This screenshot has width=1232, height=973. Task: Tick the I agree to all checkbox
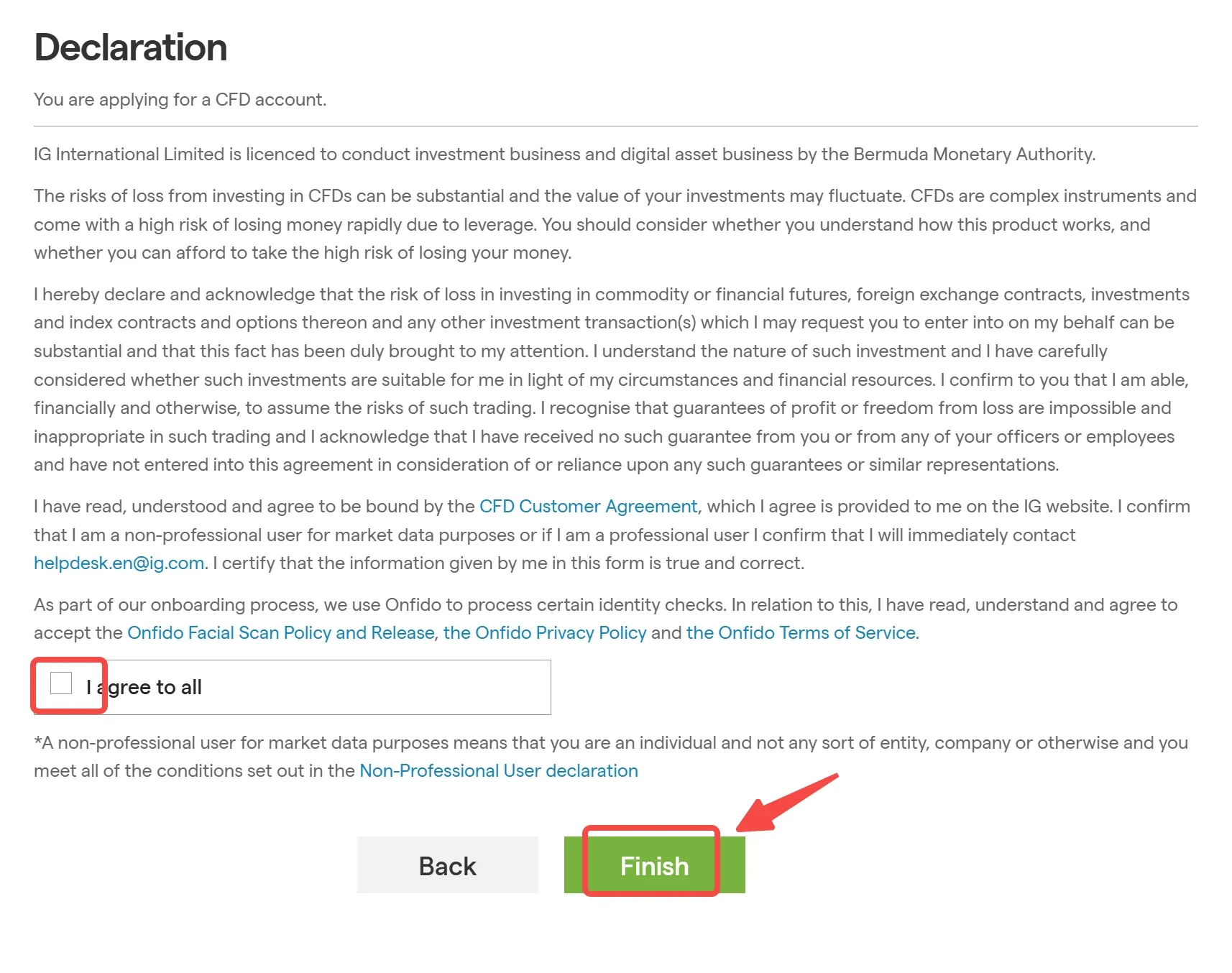coord(61,683)
